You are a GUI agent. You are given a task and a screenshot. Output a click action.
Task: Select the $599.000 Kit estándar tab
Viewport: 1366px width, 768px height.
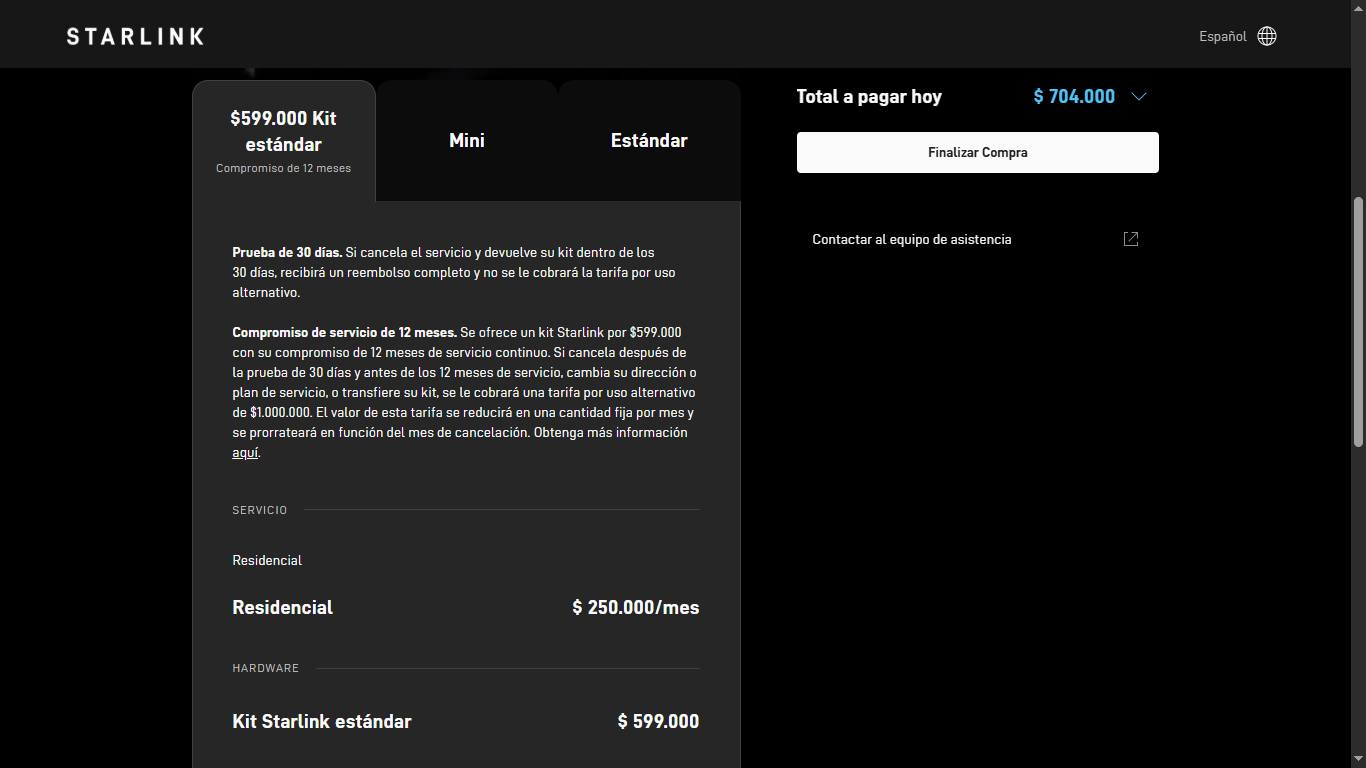(x=284, y=141)
